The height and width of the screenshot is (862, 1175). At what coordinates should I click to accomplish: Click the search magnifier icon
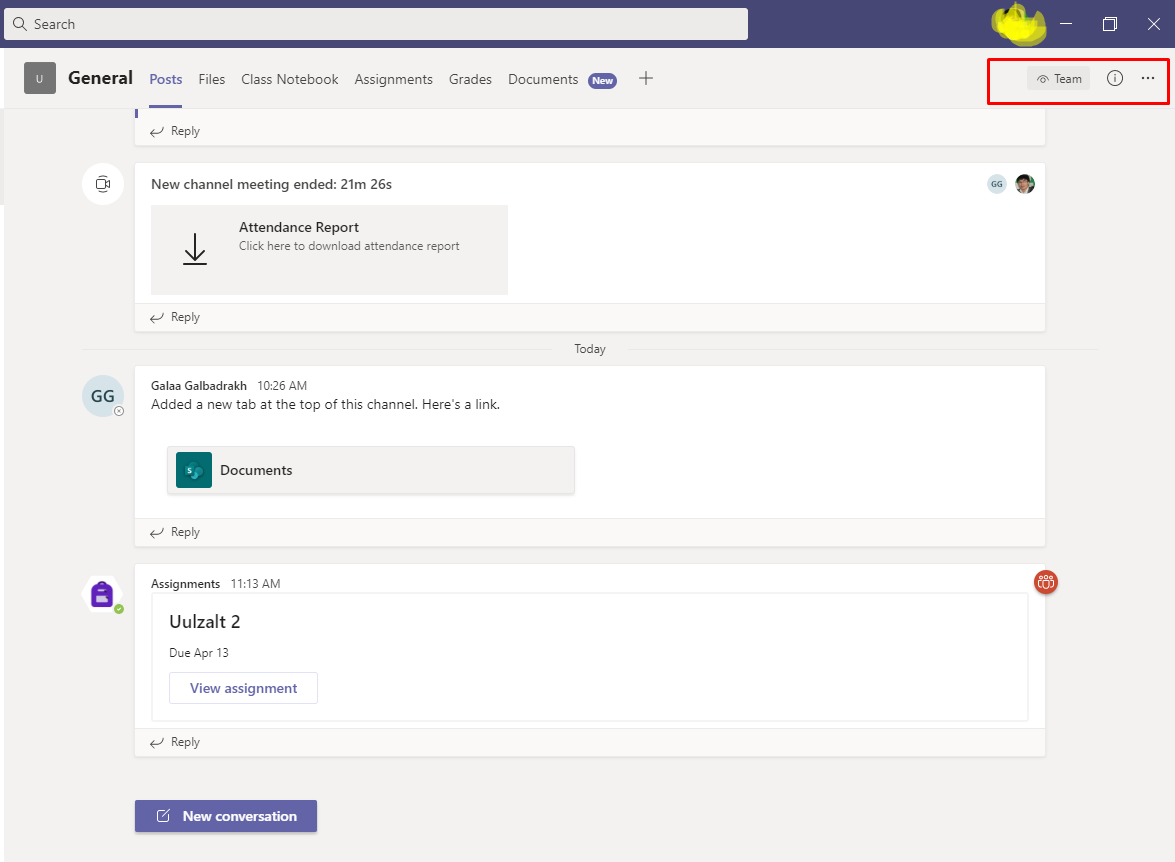[20, 23]
